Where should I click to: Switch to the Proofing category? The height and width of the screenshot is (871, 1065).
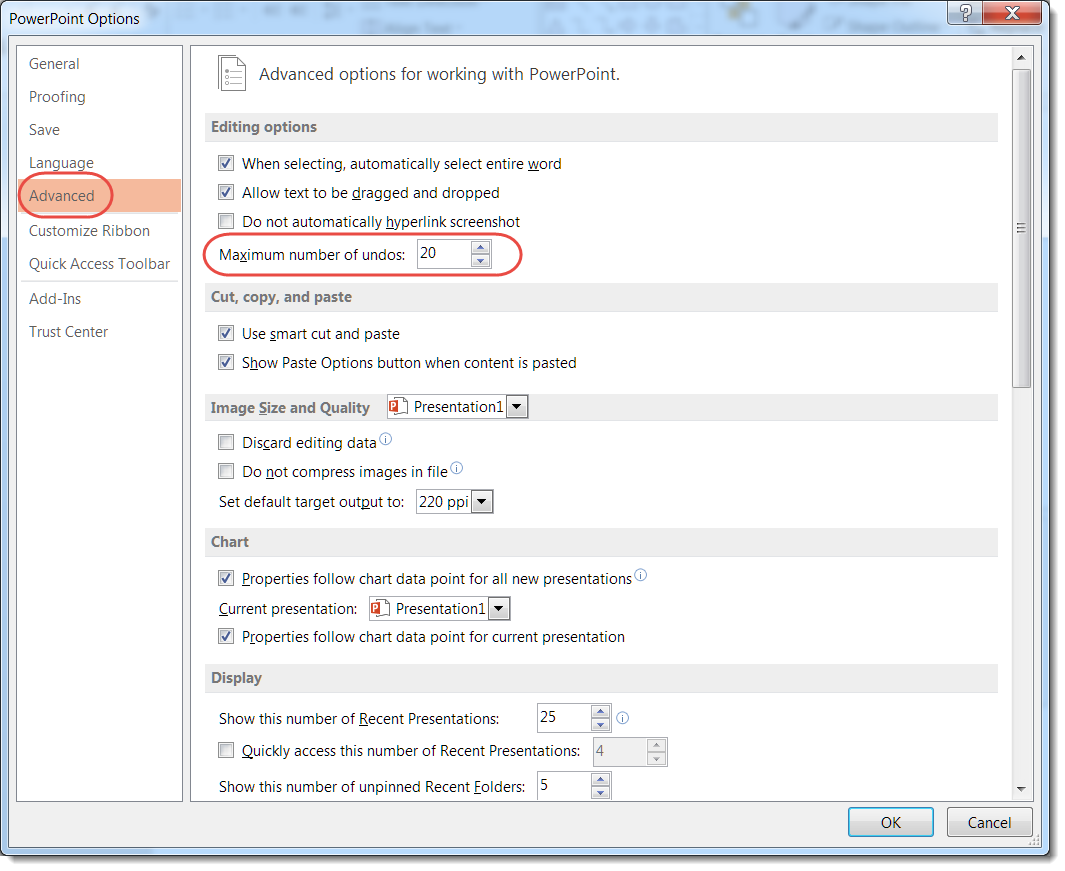pyautogui.click(x=57, y=97)
